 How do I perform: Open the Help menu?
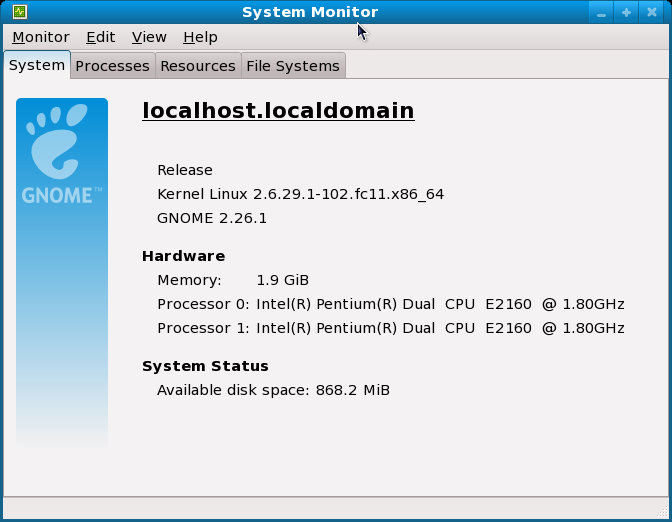tap(200, 37)
